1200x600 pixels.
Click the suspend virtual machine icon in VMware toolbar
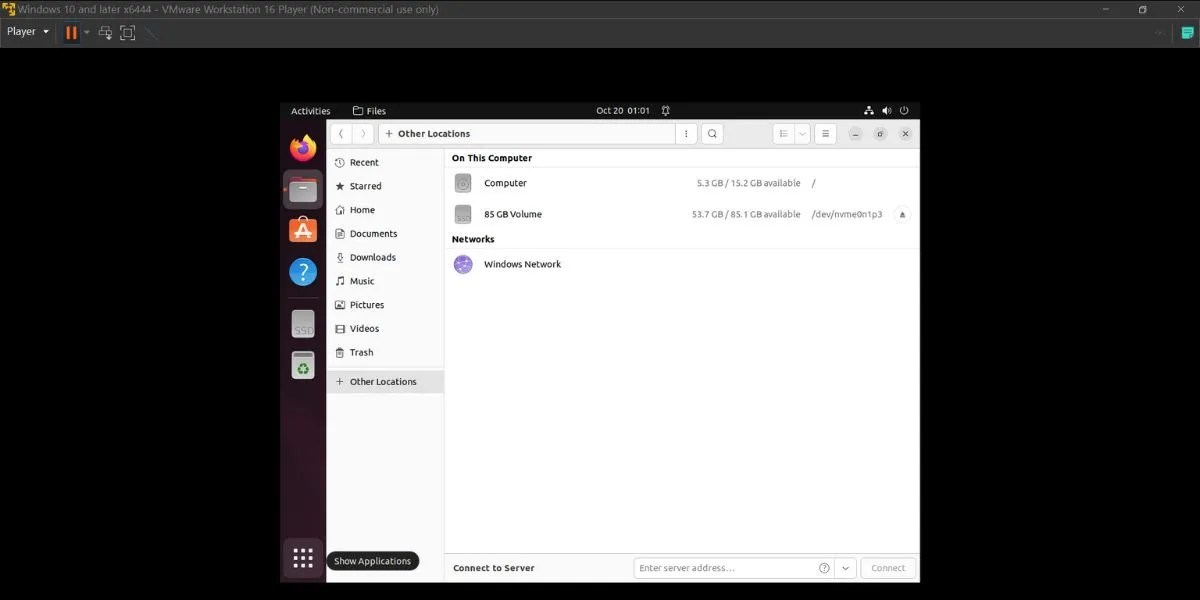[70, 32]
